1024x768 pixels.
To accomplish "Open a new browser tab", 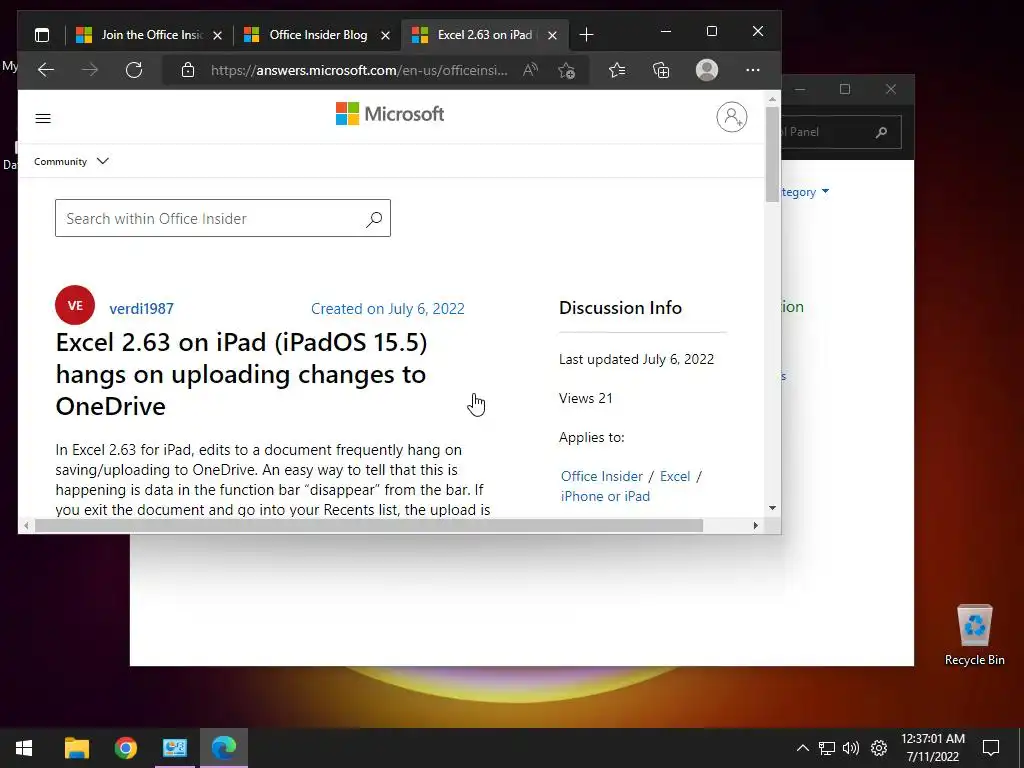I will tap(586, 35).
